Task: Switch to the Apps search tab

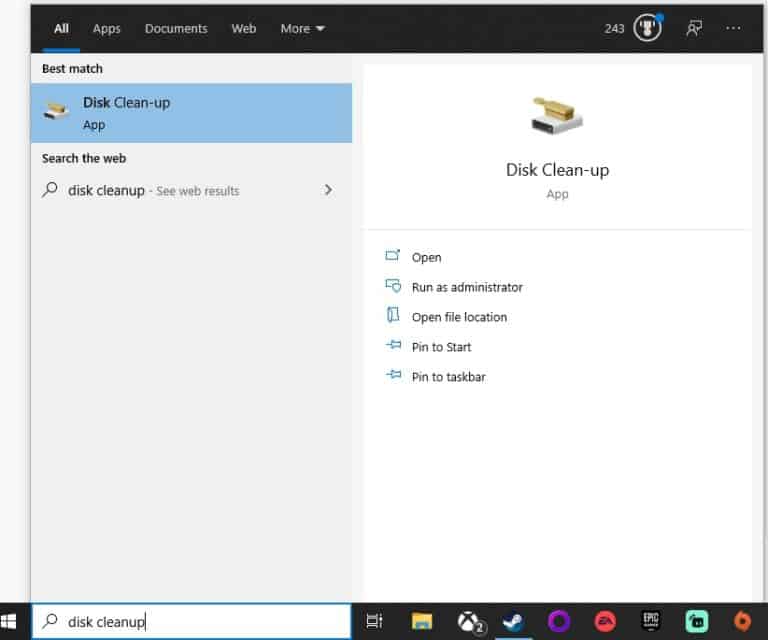Action: click(x=107, y=29)
